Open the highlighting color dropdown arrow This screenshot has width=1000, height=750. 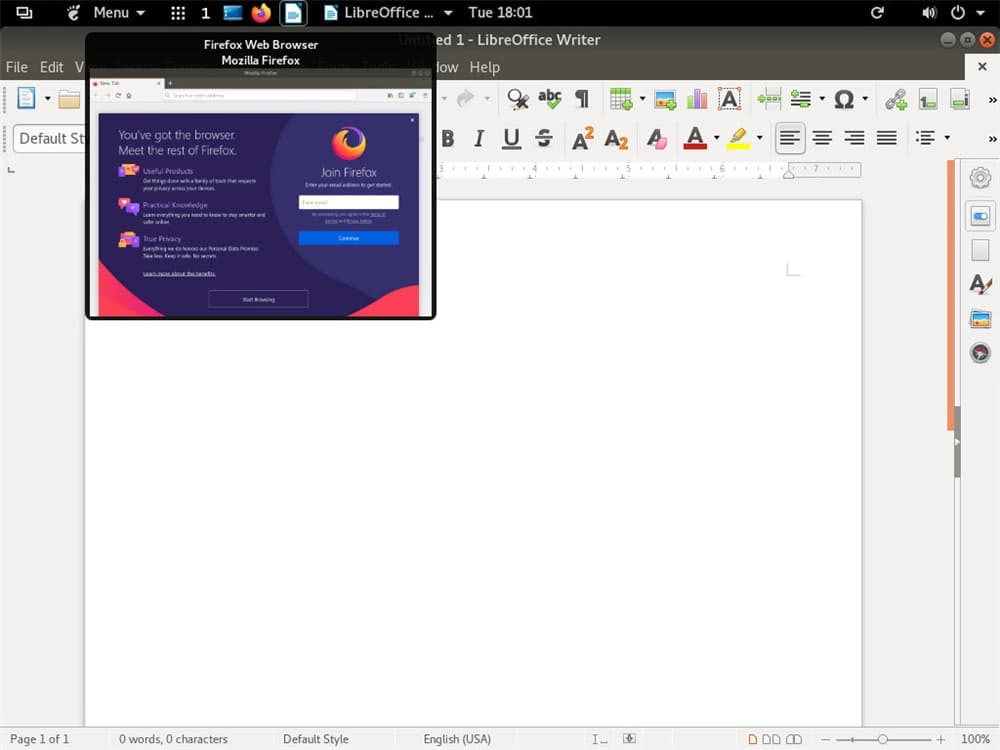click(759, 138)
